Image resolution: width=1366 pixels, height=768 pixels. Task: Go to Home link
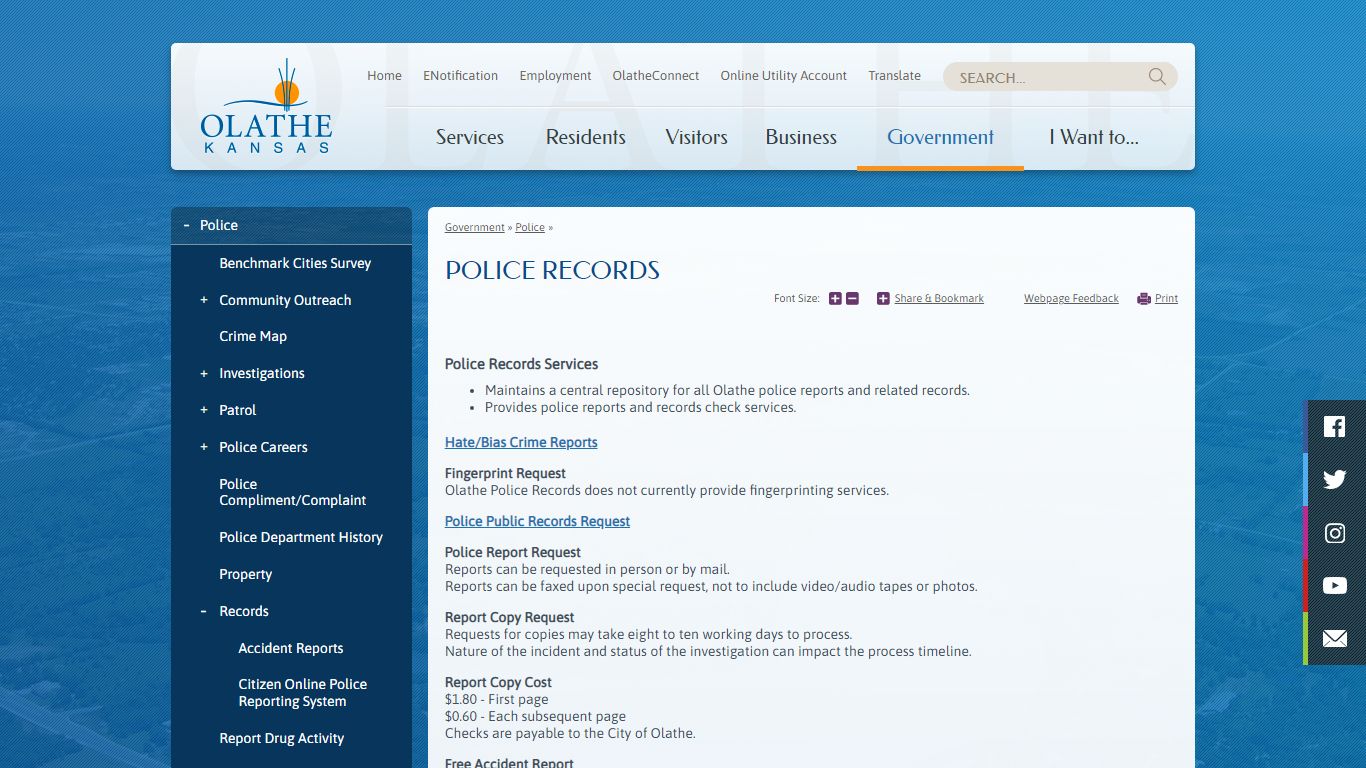click(x=384, y=76)
